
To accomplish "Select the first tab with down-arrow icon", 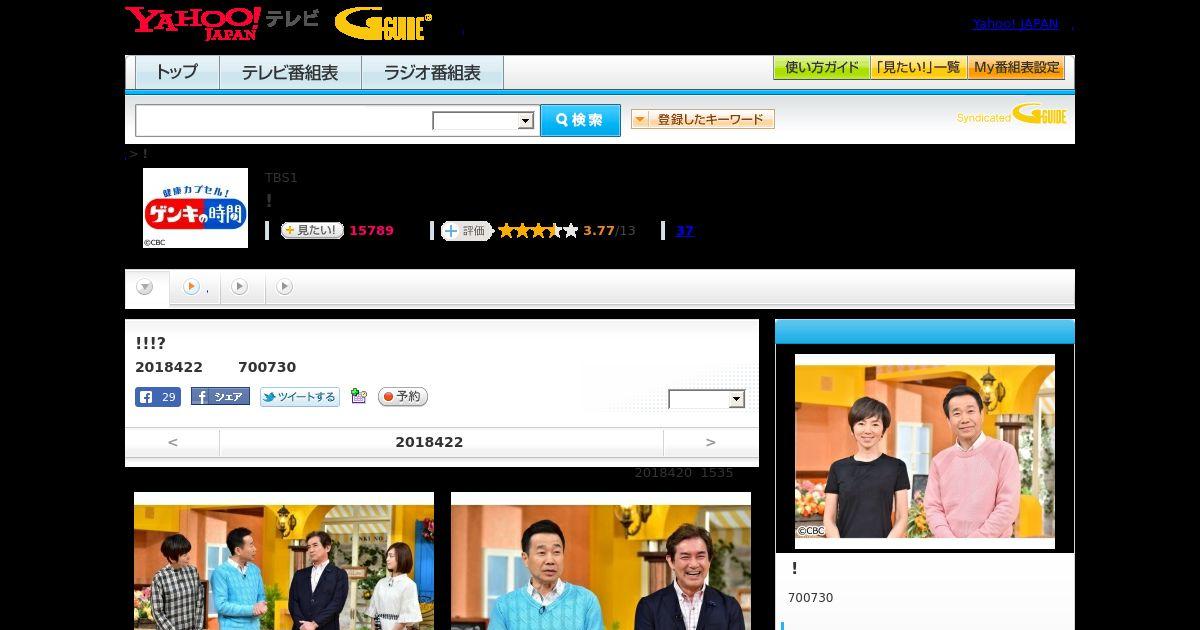I will click(x=146, y=288).
